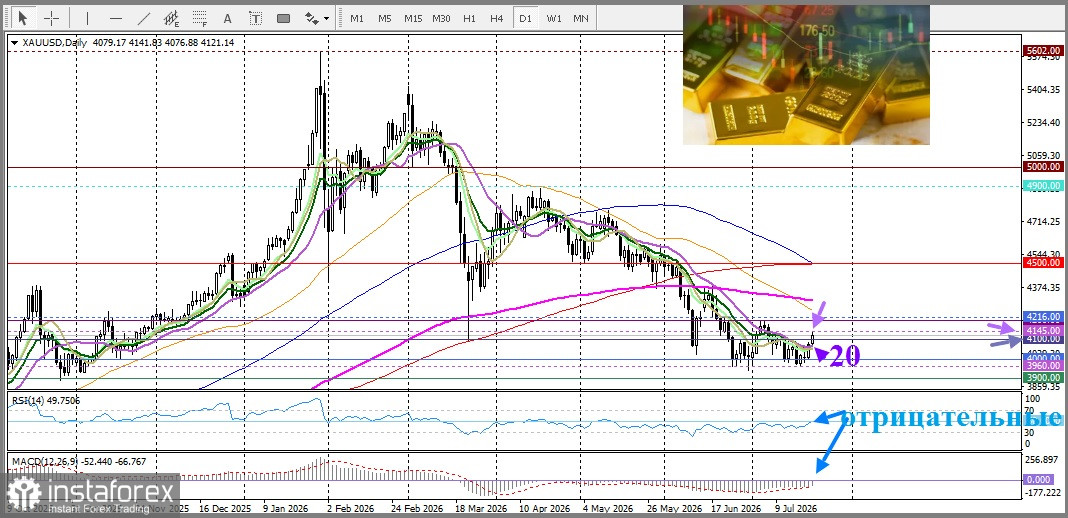Select the text tool (A icon)
This screenshot has height=518, width=1068.
click(227, 18)
